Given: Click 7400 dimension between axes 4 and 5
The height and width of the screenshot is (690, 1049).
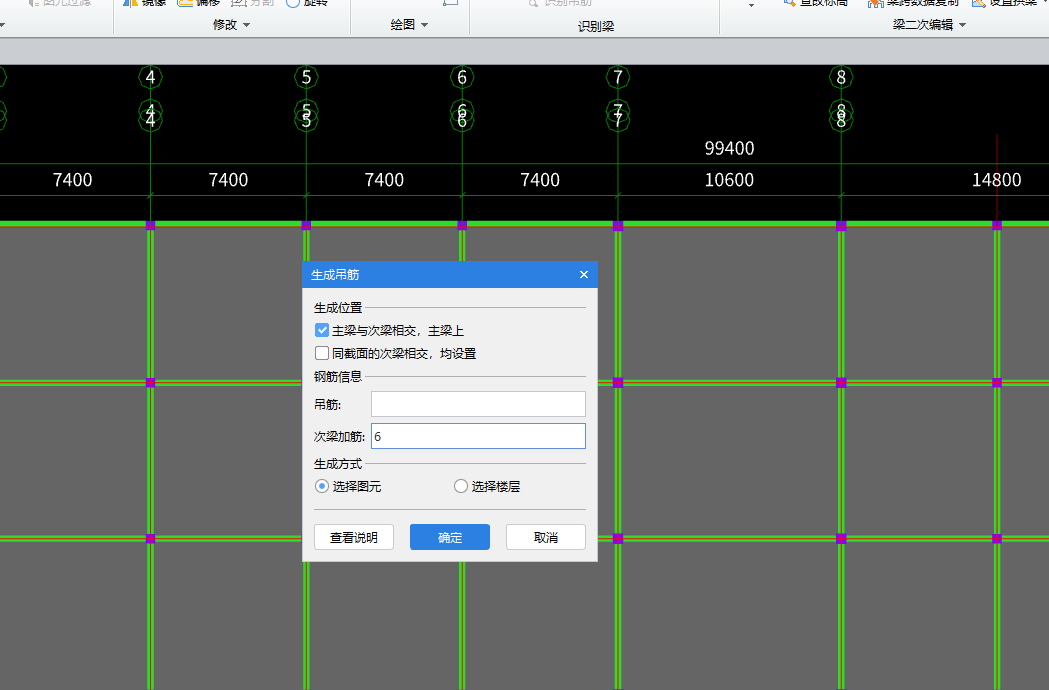Looking at the screenshot, I should [x=228, y=179].
